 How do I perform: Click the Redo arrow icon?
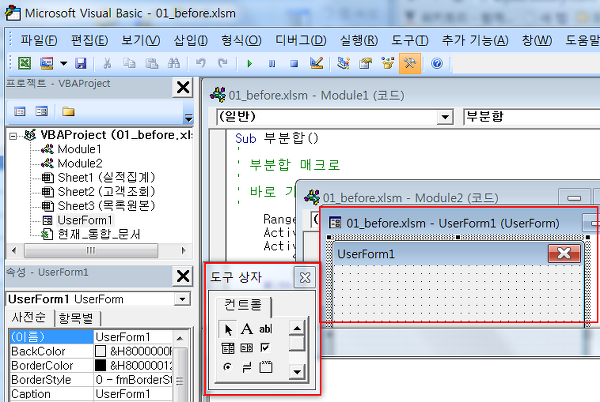coord(223,63)
